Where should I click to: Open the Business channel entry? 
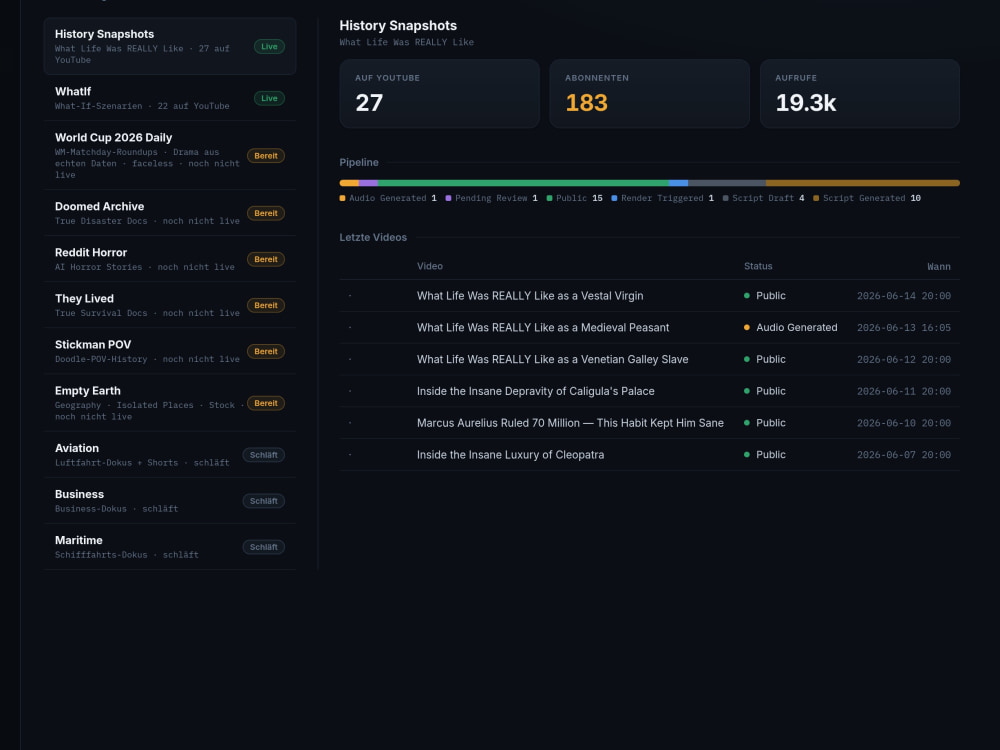(170, 501)
